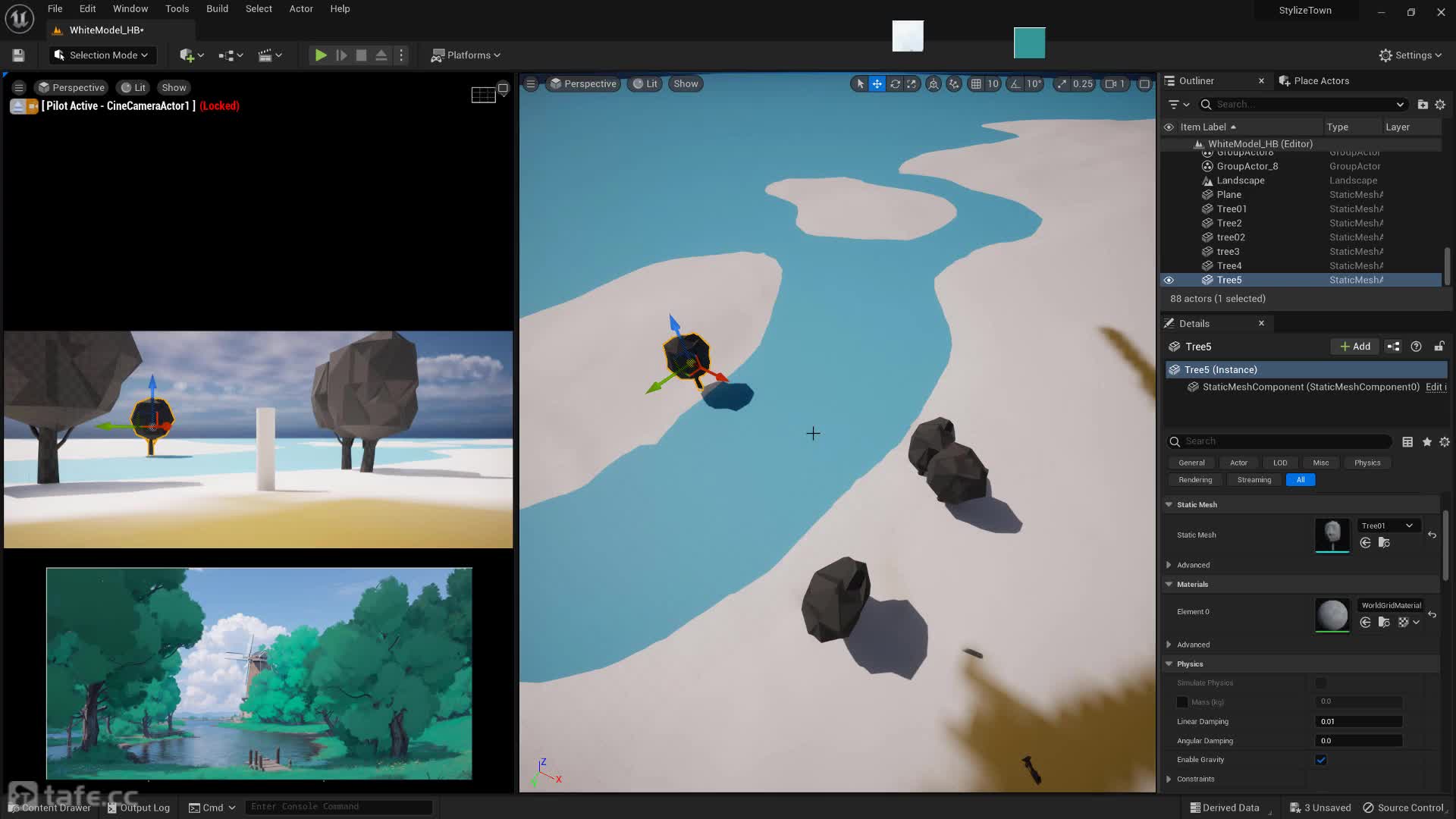Click the Lit view mode in right viewport
The height and width of the screenshot is (819, 1456).
[645, 84]
